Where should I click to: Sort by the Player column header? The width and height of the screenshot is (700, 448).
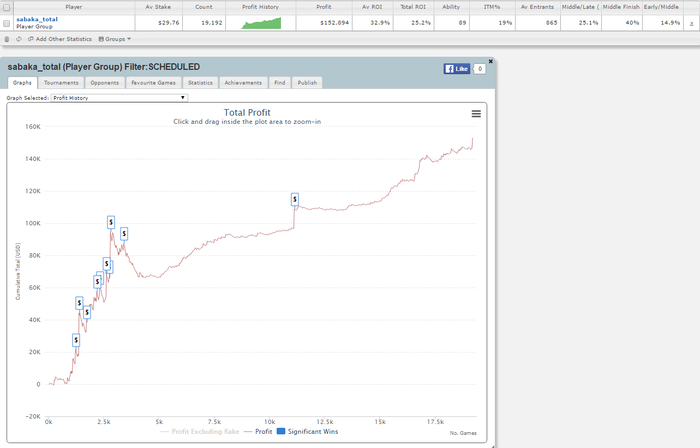click(x=74, y=7)
